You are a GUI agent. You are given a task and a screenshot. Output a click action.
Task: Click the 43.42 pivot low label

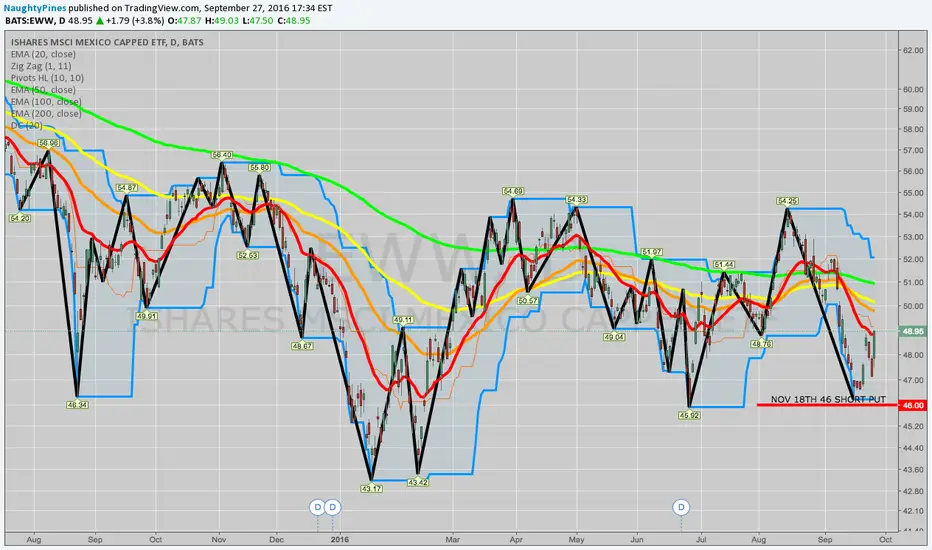click(418, 482)
